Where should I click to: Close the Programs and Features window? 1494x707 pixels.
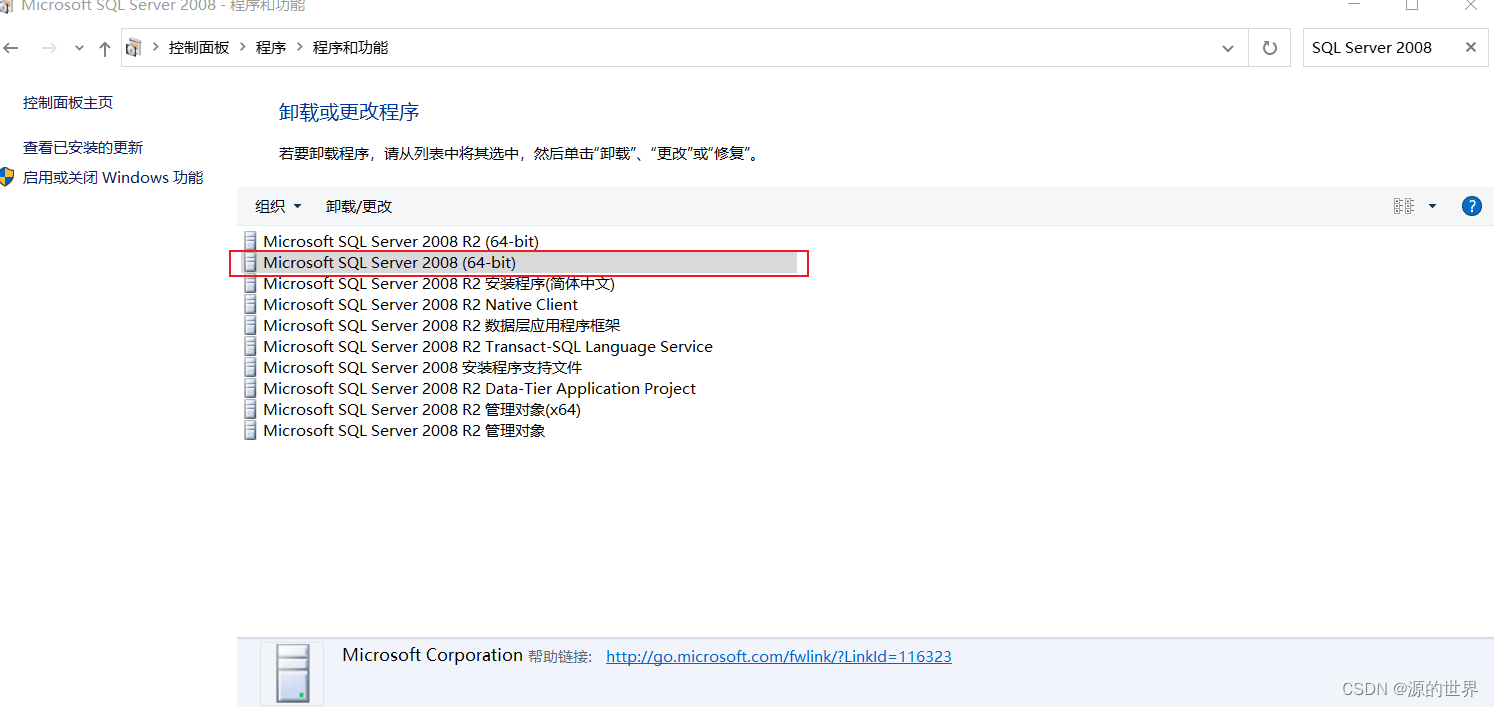[x=1471, y=6]
